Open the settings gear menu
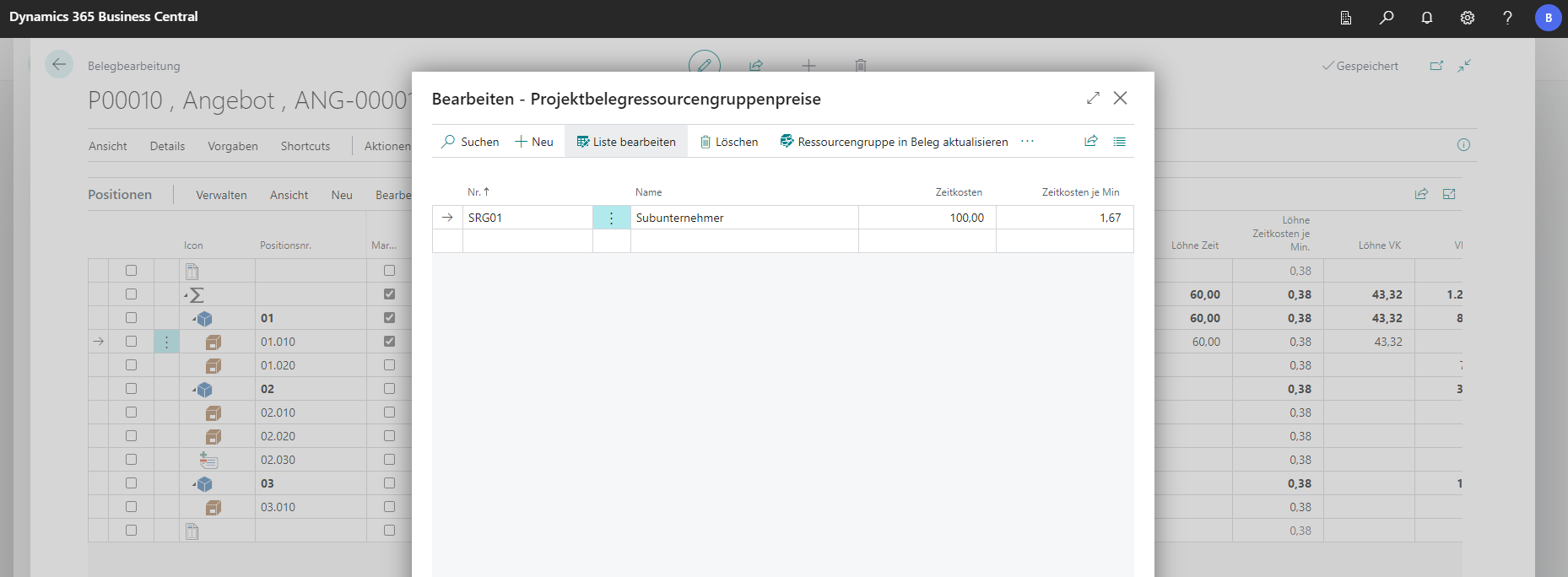 1468,18
